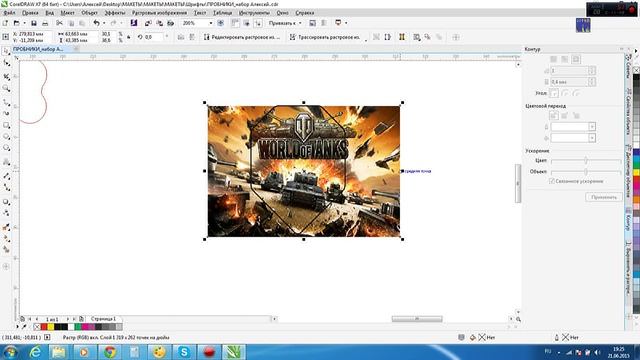
Task: Choose round corner contour option
Action: 565,93
